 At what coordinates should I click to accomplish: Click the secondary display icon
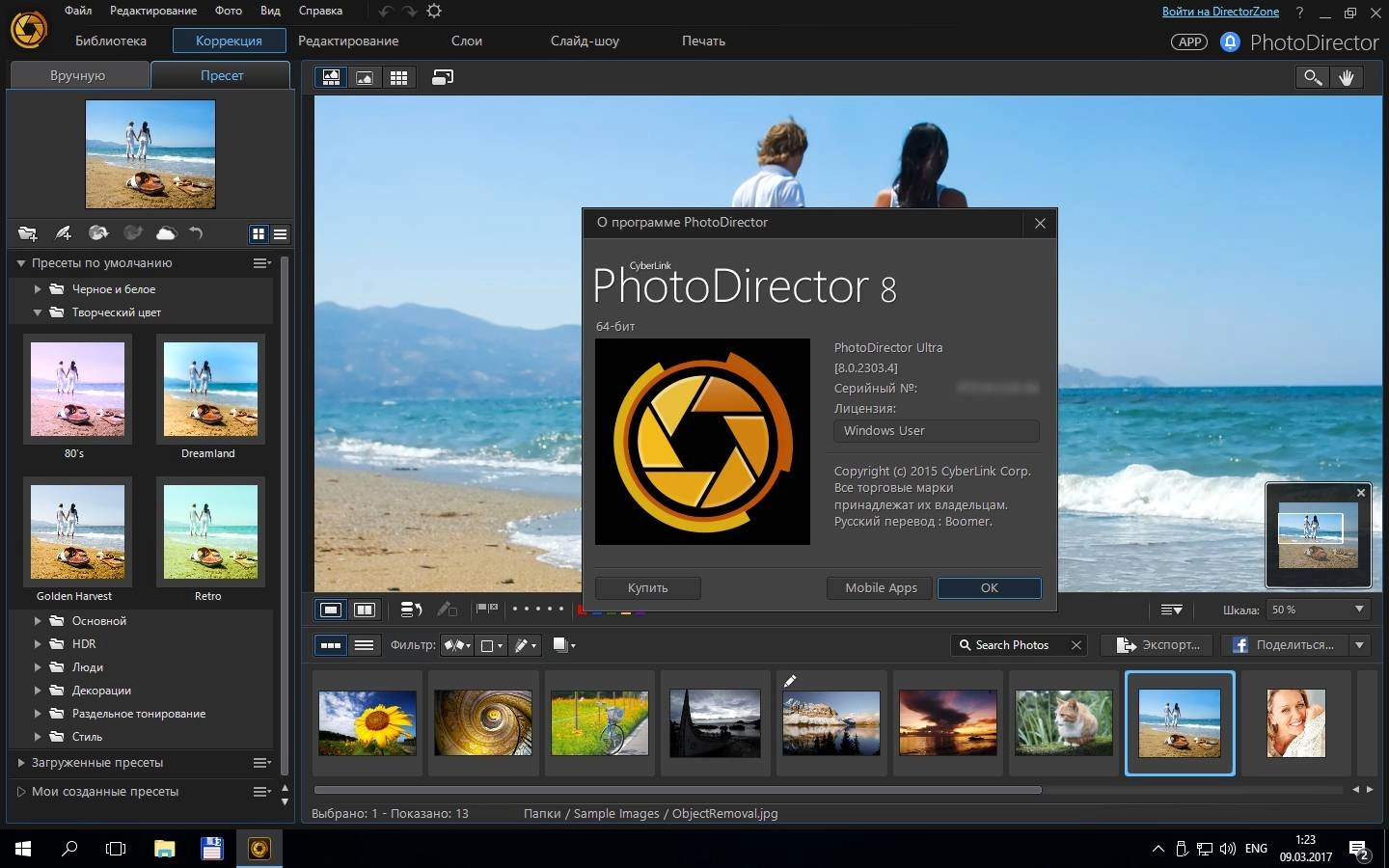pyautogui.click(x=443, y=77)
